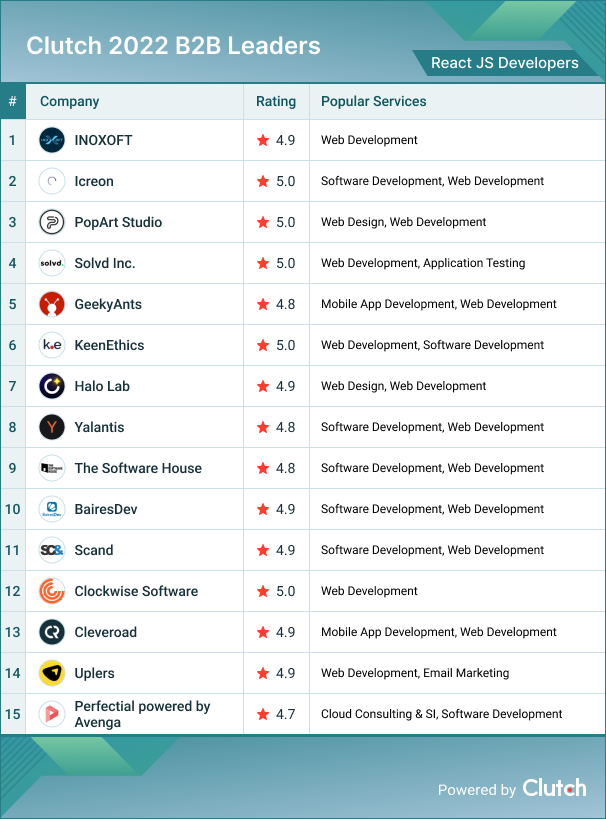Click the rating star for Halo Lab
This screenshot has width=606, height=819.
263,386
